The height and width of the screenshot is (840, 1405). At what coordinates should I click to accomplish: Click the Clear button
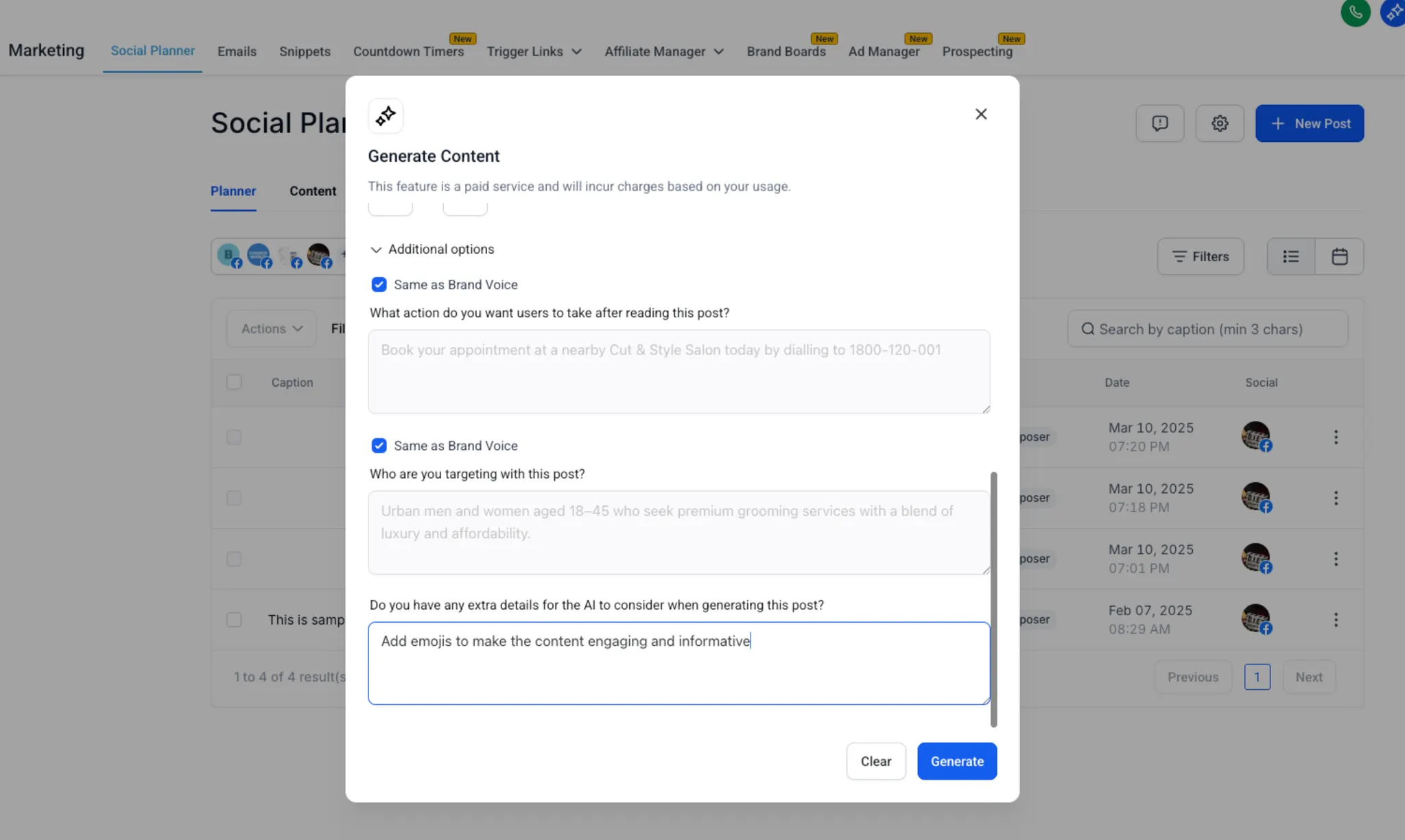pos(875,761)
